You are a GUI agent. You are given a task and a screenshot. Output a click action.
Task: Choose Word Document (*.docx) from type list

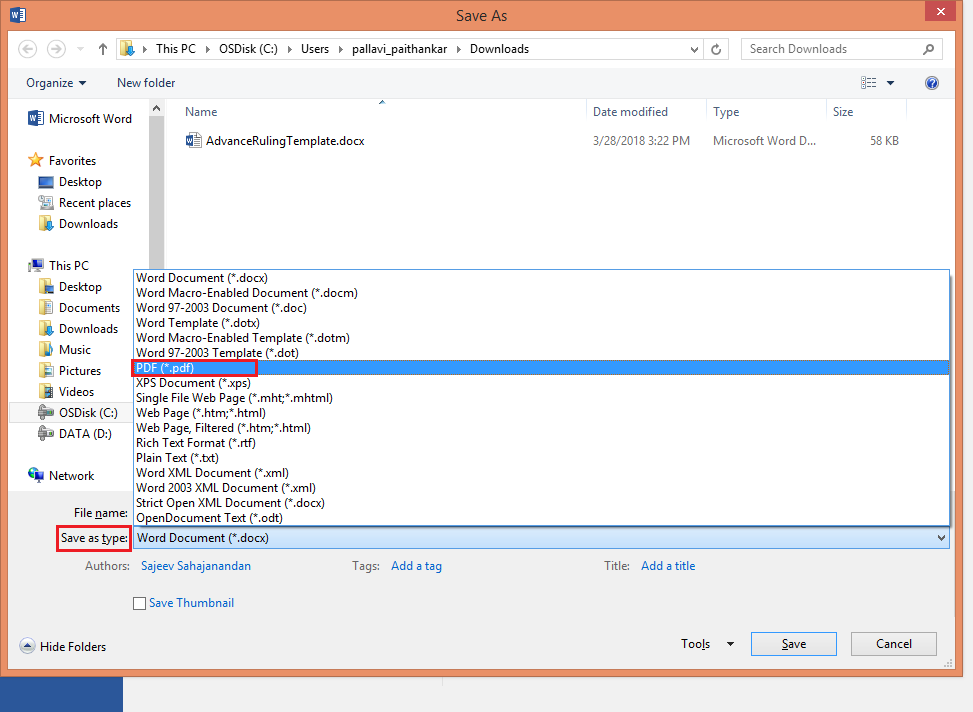pyautogui.click(x=541, y=278)
